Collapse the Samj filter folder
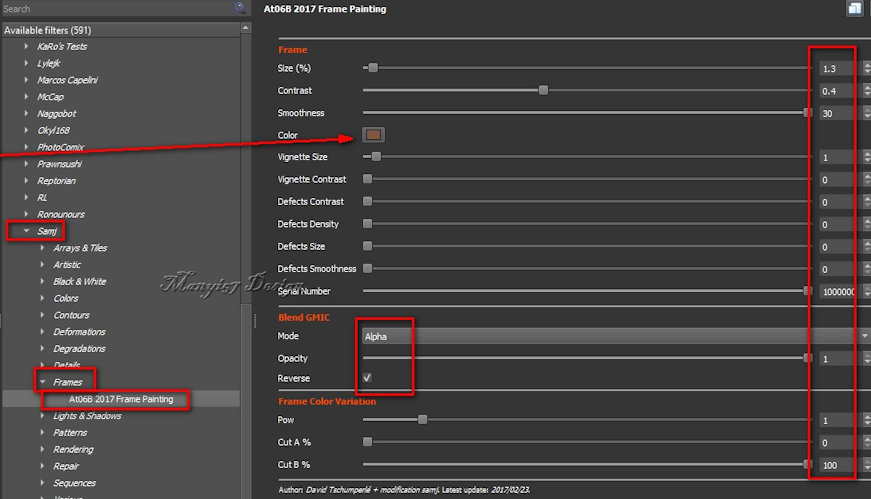 pyautogui.click(x=26, y=231)
